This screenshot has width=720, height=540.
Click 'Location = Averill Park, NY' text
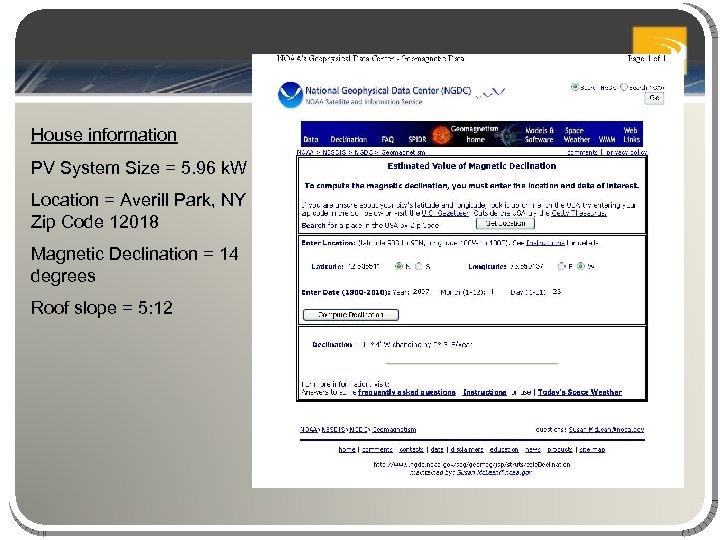point(138,200)
